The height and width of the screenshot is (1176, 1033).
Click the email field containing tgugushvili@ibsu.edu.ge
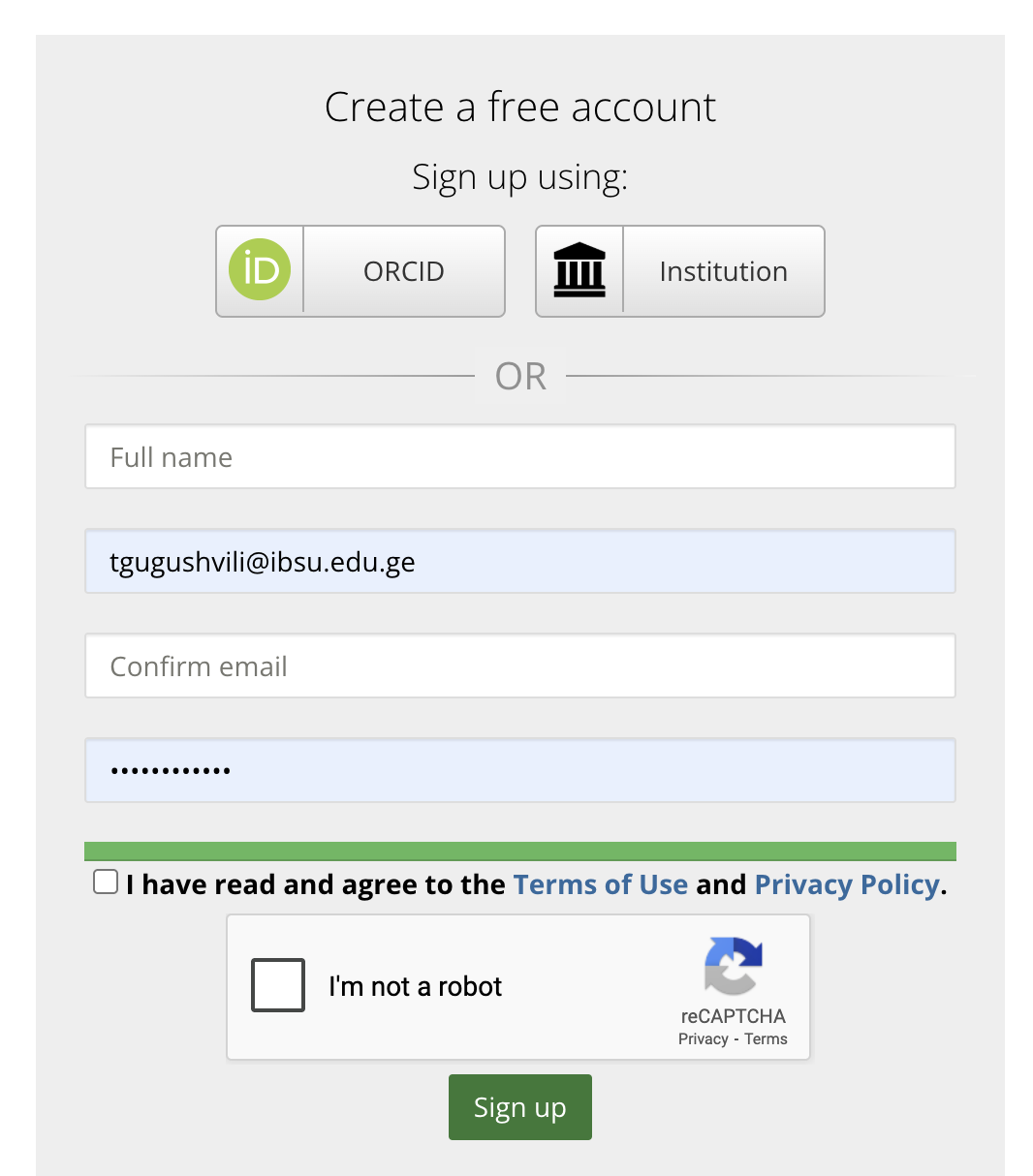pos(520,561)
